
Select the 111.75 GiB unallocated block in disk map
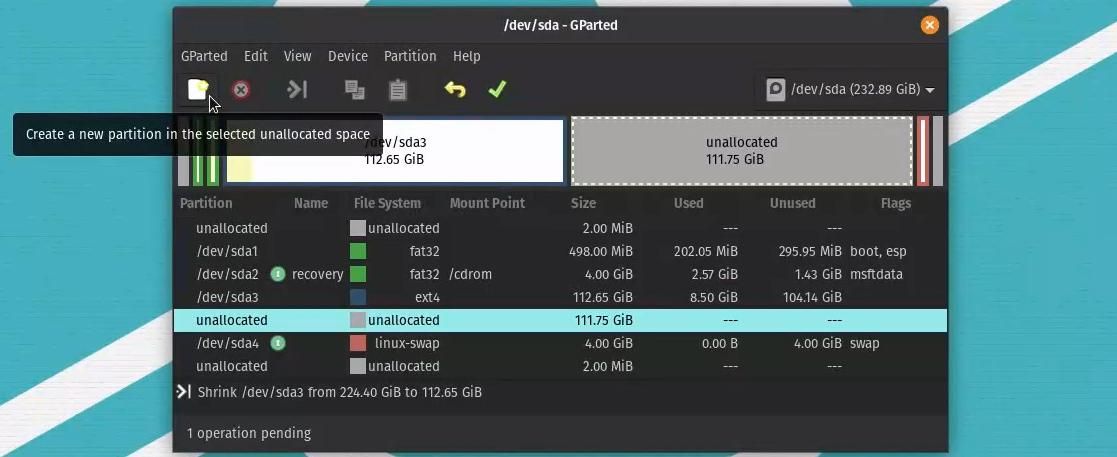[x=742, y=151]
